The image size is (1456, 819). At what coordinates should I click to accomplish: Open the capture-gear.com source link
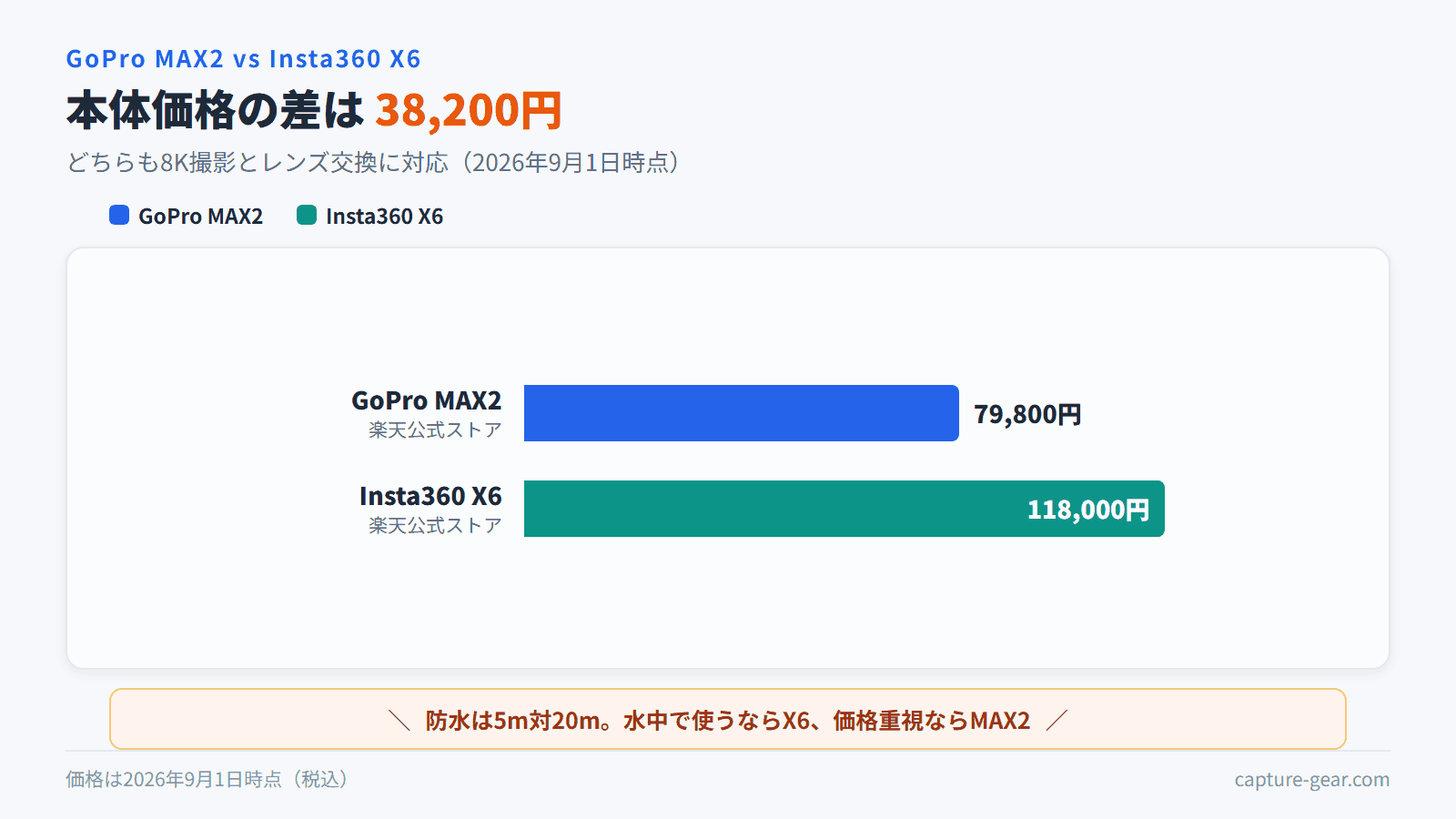[1312, 779]
